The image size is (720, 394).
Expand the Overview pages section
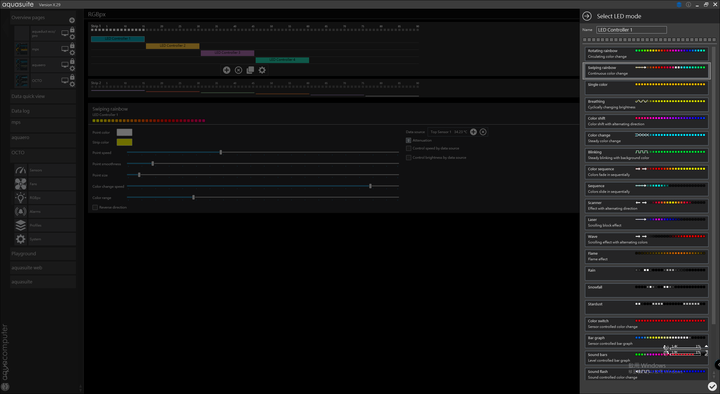[43, 17]
